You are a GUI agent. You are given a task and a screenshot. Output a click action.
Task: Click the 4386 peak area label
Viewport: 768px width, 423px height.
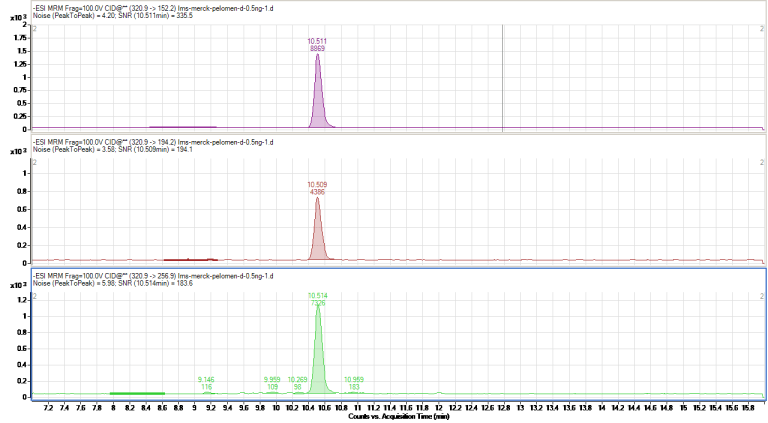pos(317,192)
